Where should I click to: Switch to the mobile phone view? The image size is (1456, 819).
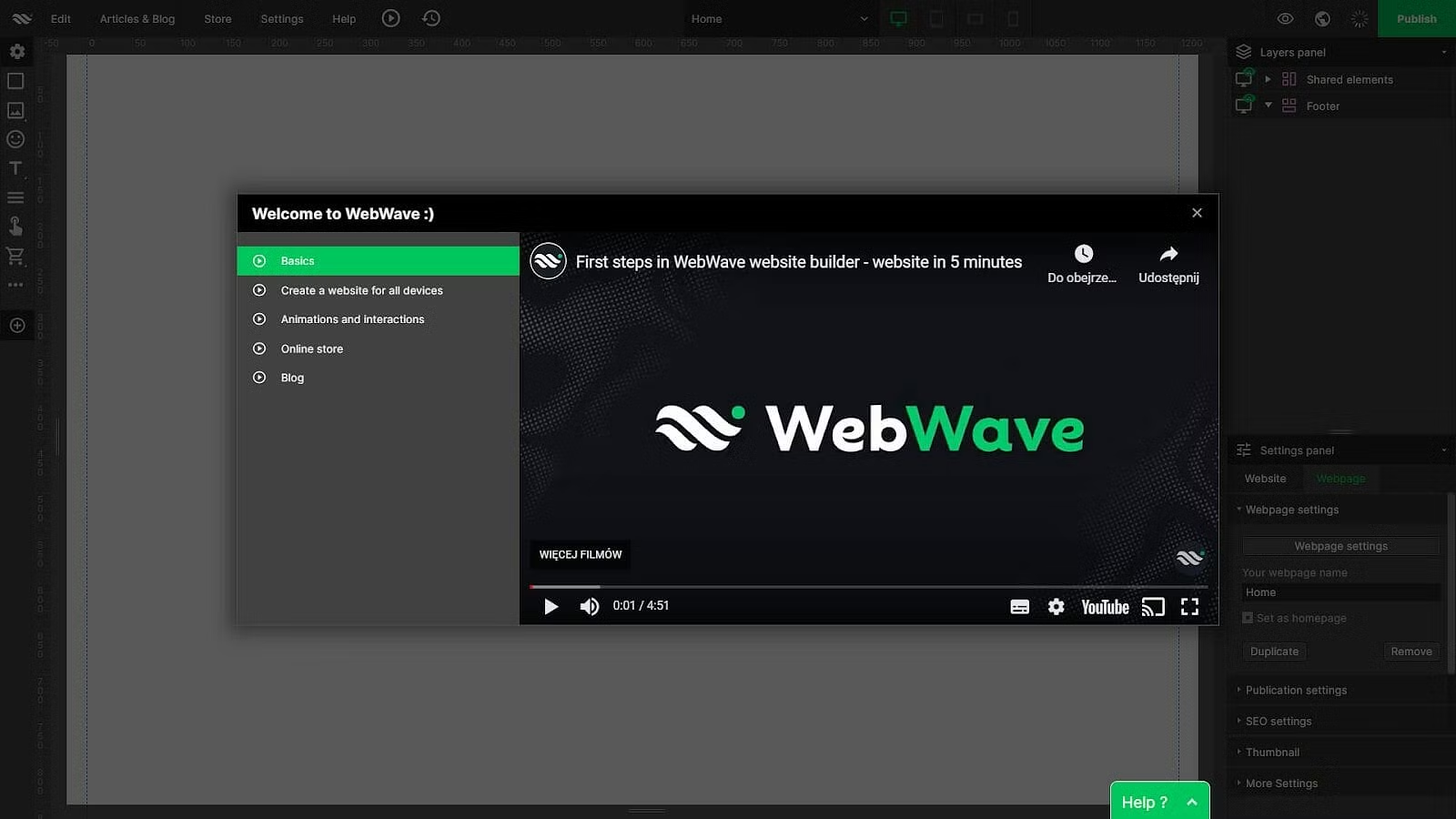tap(1013, 18)
